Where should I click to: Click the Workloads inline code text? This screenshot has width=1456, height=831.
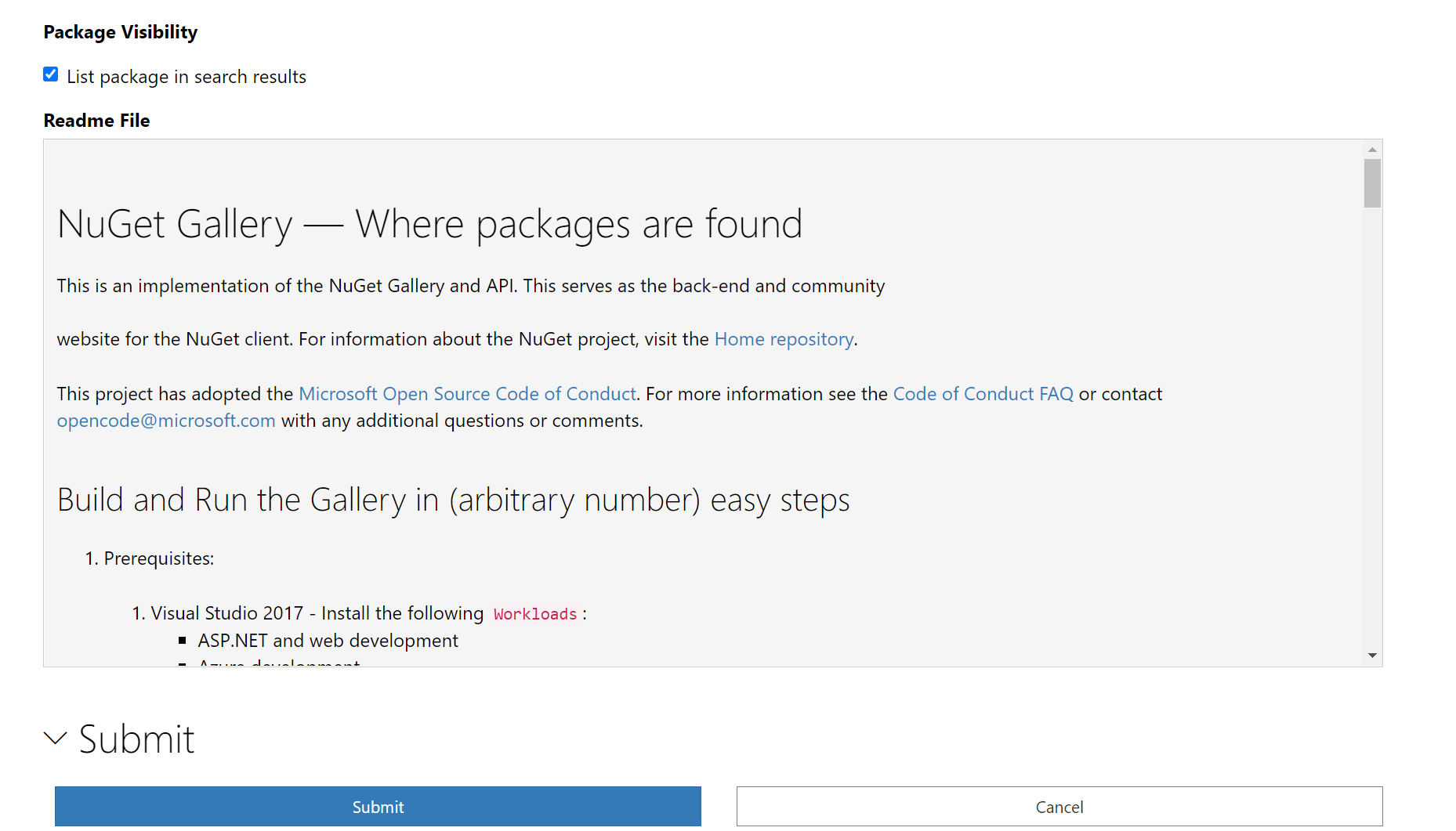click(535, 613)
